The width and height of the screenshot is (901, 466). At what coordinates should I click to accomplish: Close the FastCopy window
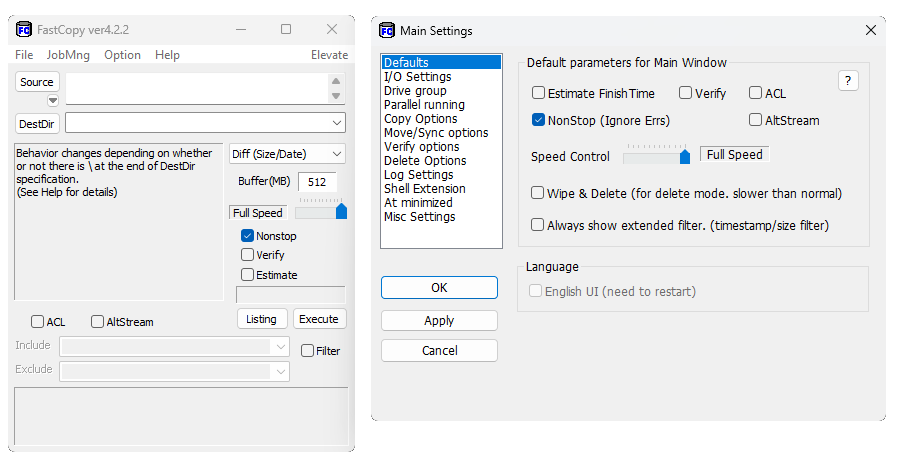[332, 29]
